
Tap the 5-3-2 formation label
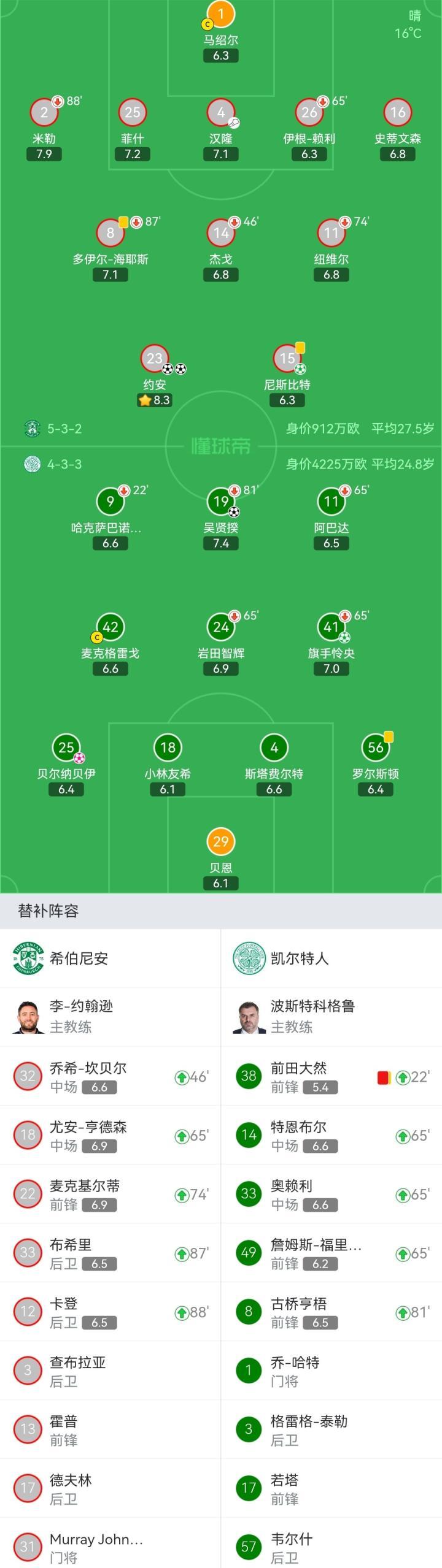(64, 429)
